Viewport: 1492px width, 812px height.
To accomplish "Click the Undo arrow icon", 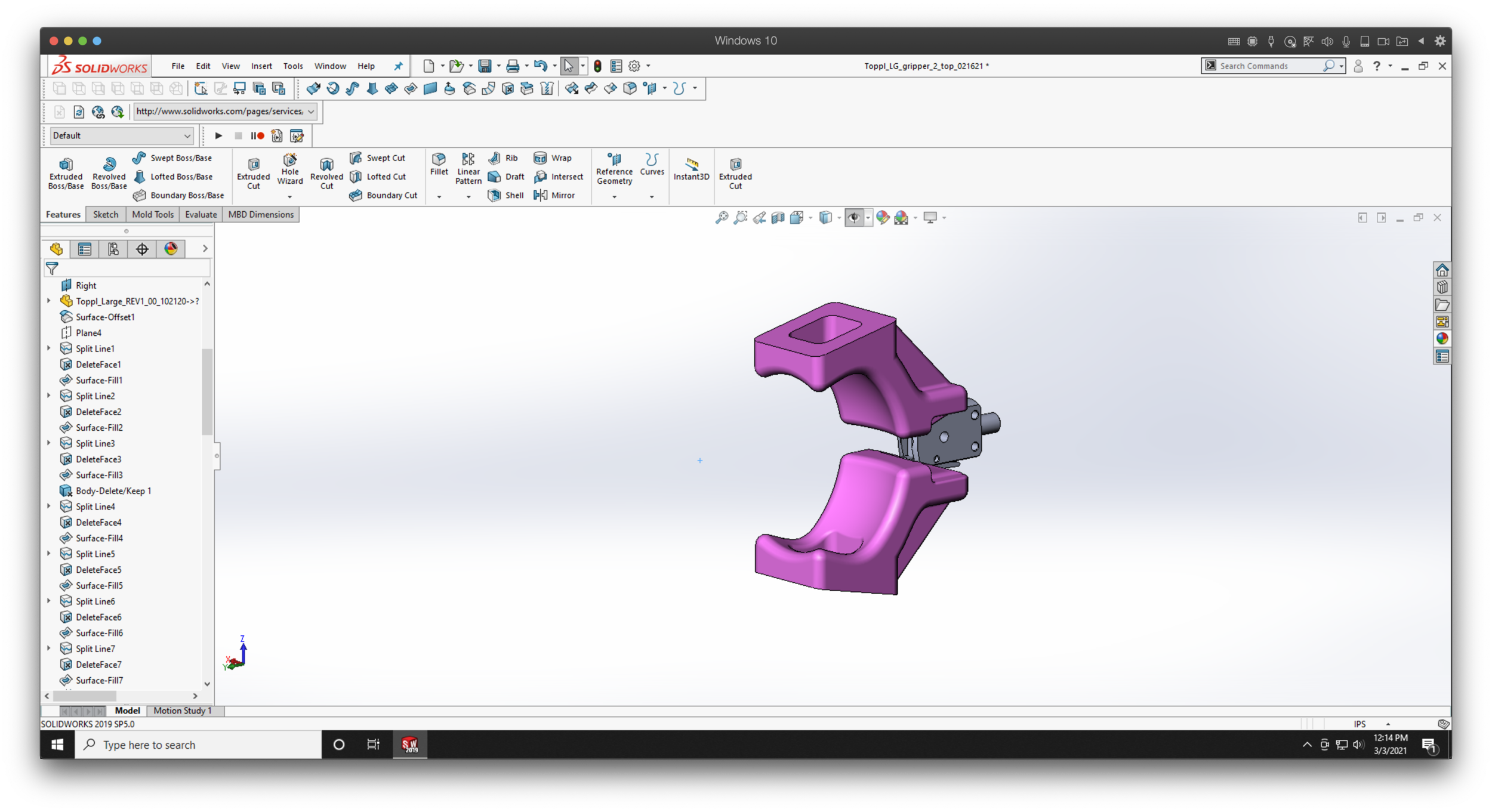I will pyautogui.click(x=540, y=66).
